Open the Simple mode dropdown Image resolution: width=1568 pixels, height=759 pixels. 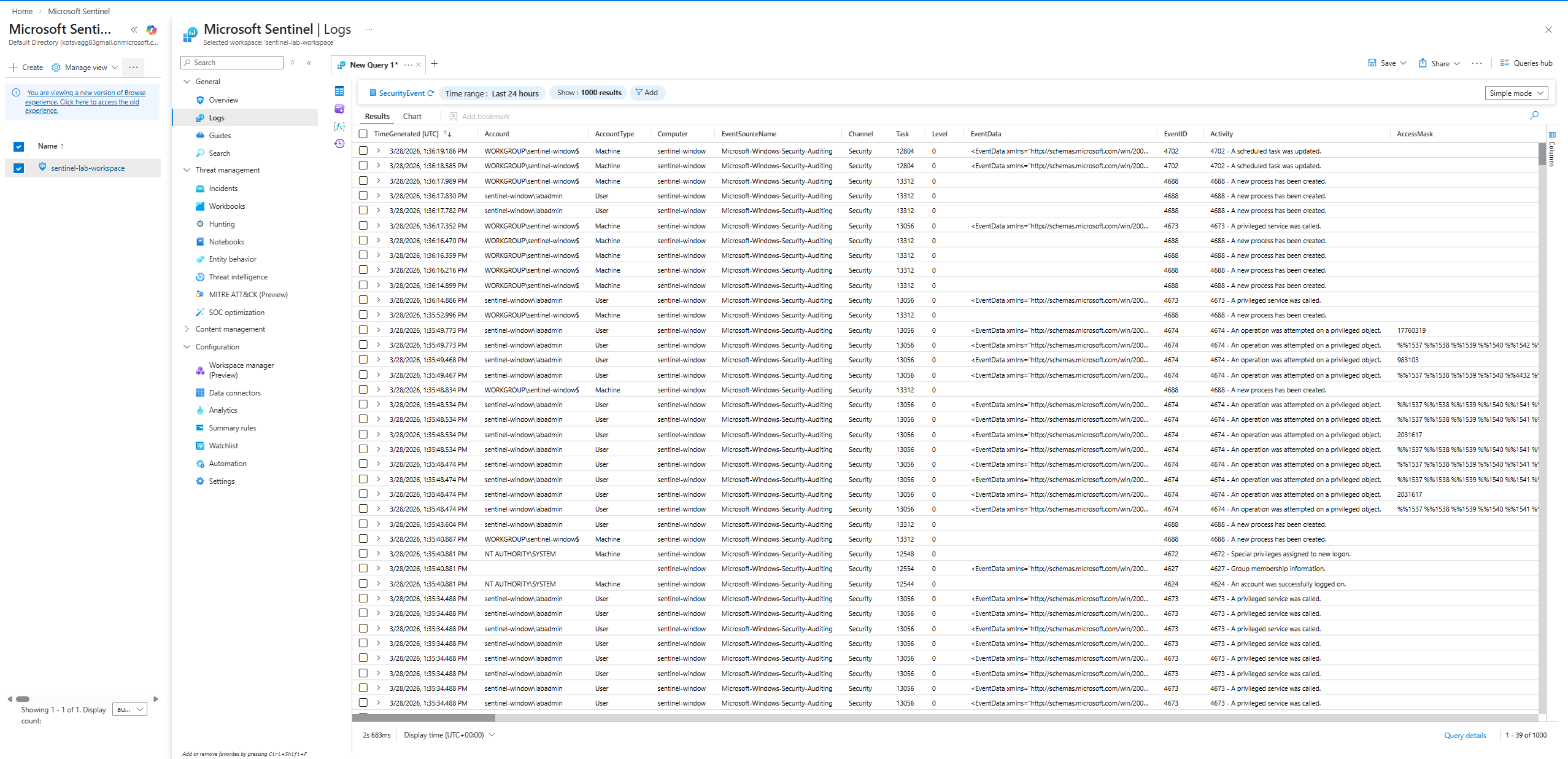[x=1516, y=93]
